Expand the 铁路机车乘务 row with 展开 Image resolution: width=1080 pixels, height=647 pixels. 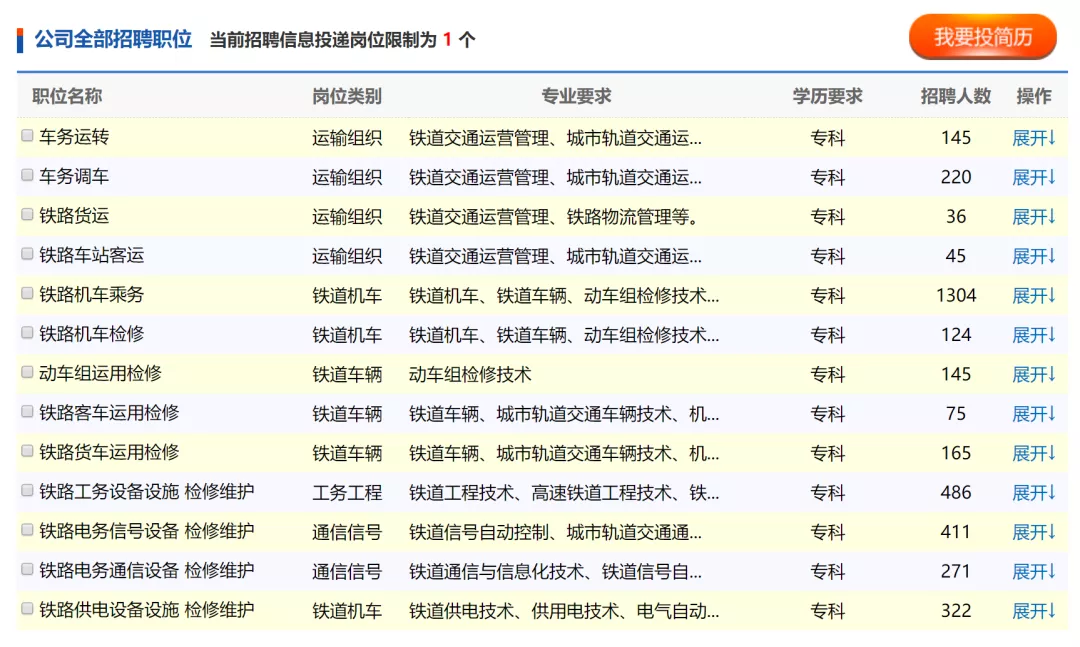click(x=1034, y=295)
